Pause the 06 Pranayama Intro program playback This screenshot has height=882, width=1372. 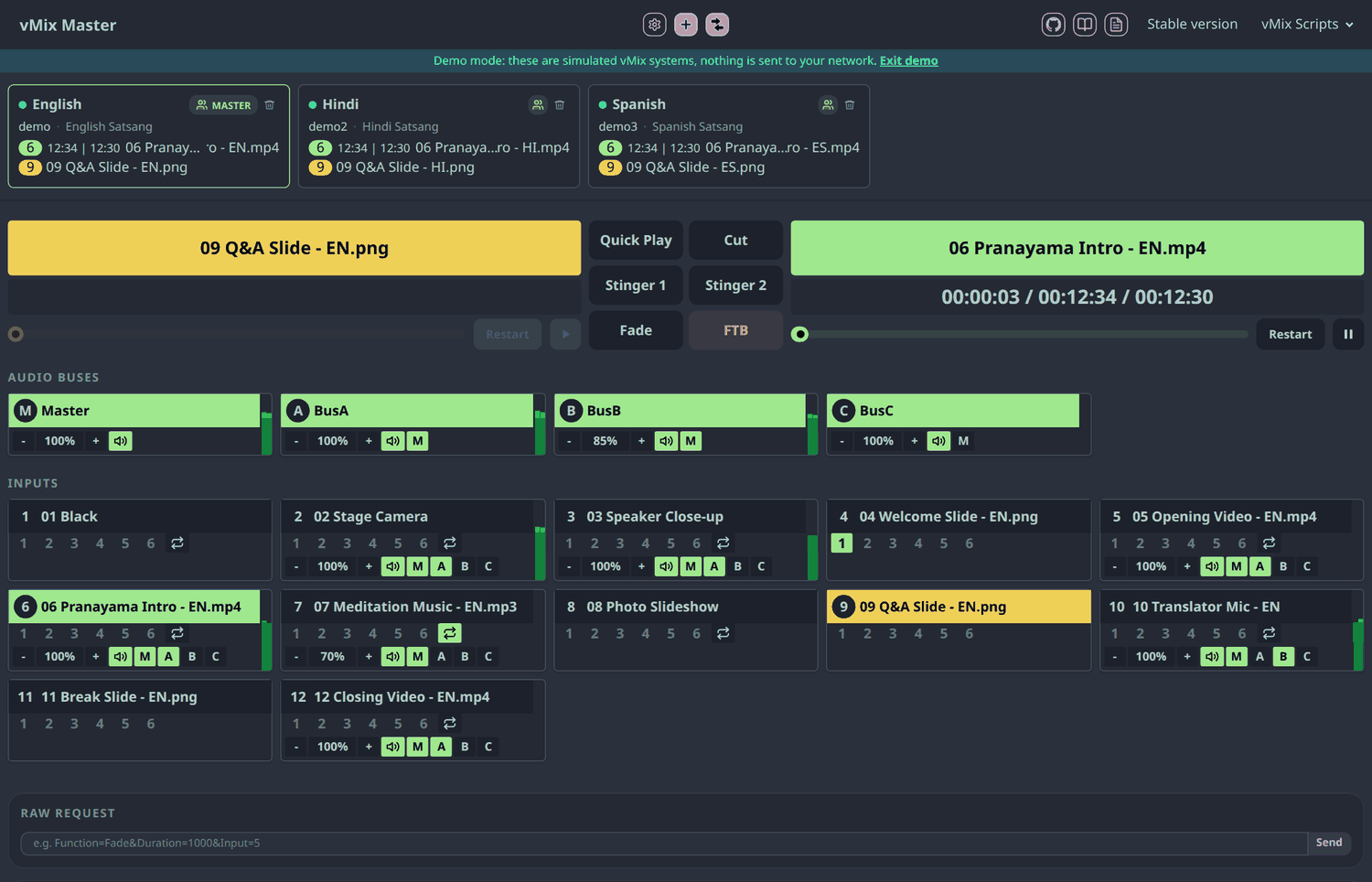click(x=1348, y=334)
